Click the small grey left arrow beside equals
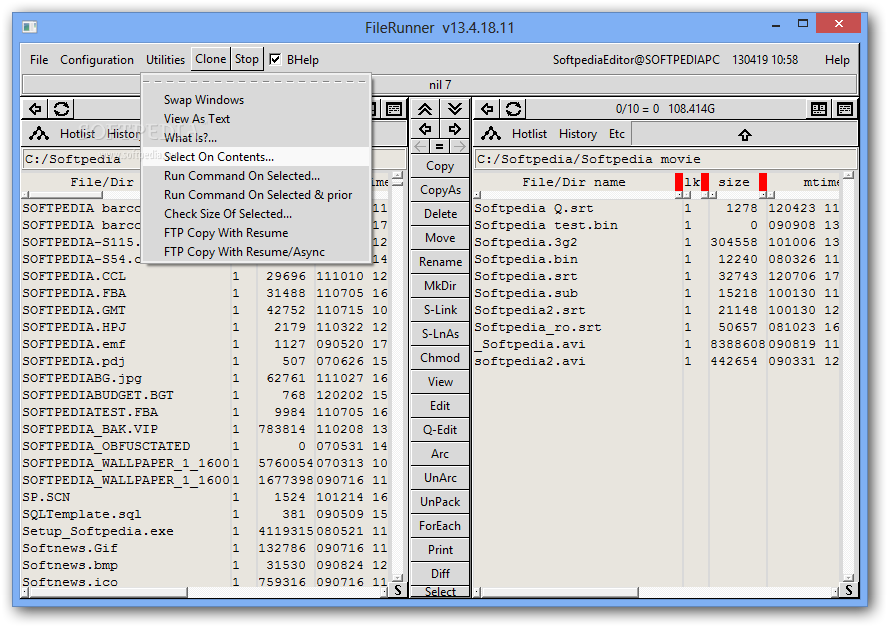 420,146
